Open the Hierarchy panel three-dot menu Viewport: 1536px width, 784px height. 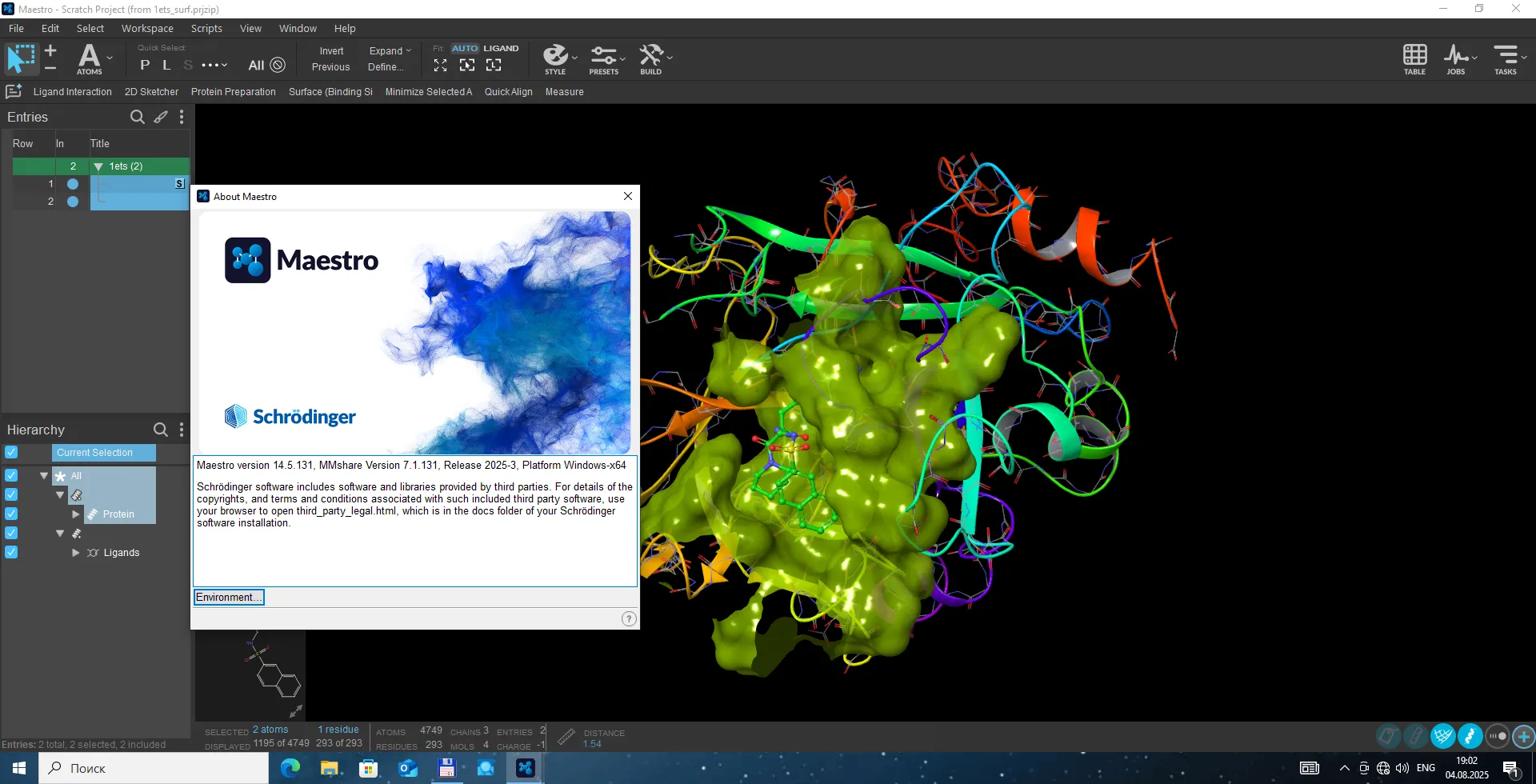click(182, 430)
